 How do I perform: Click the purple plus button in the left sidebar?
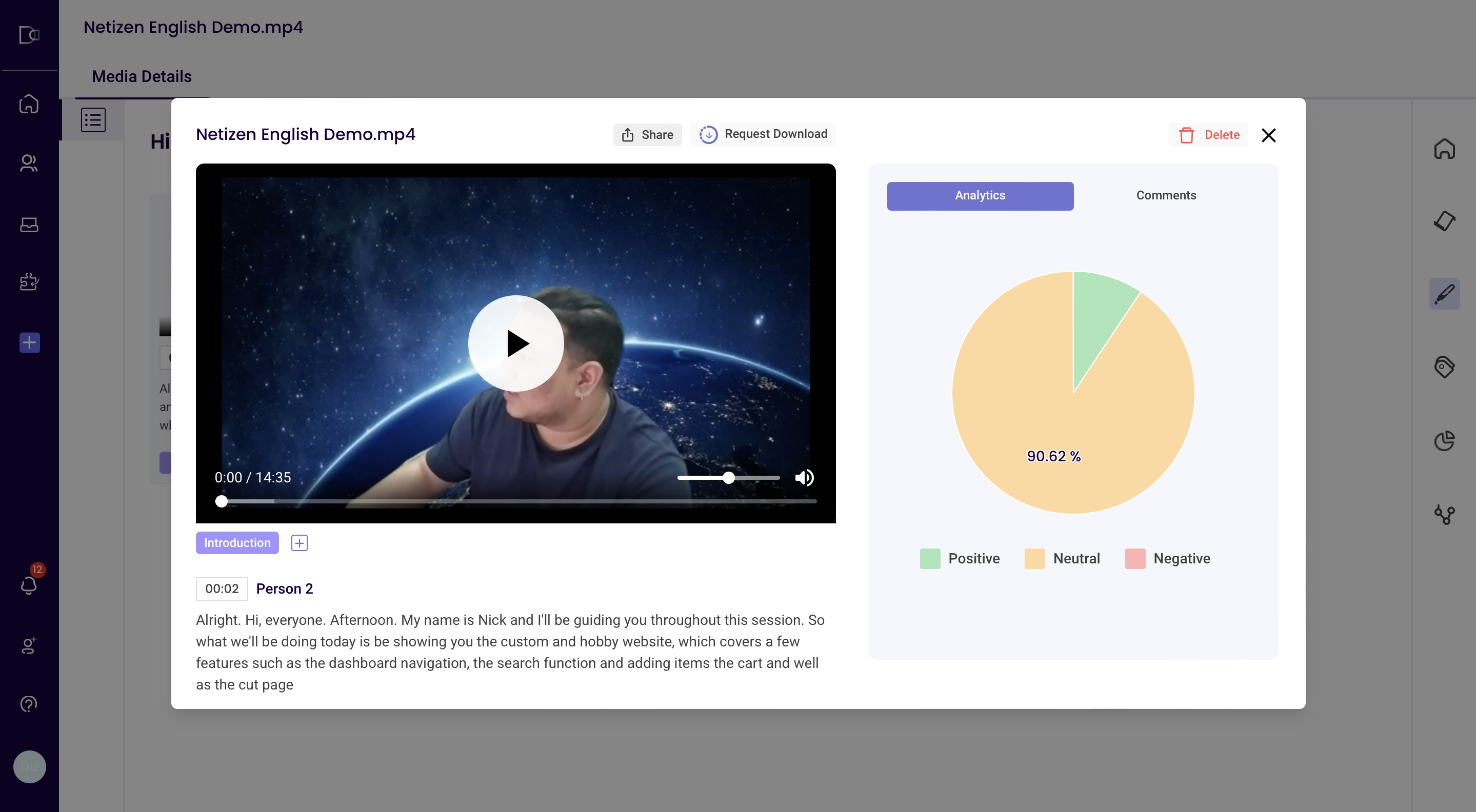point(28,342)
